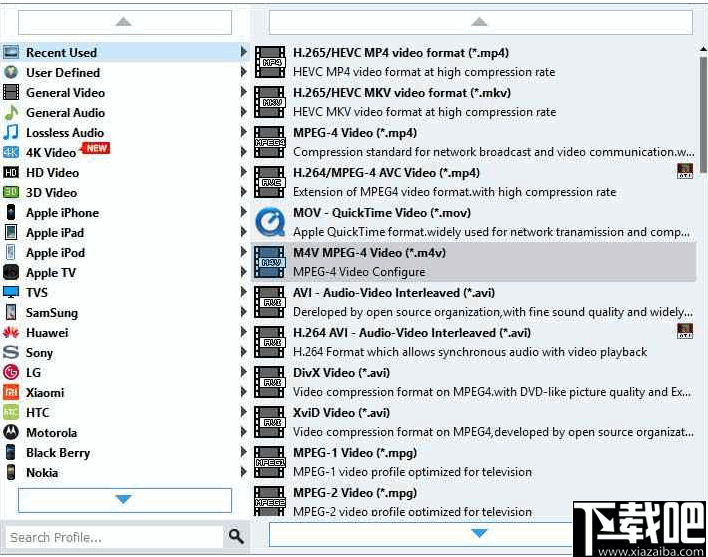Select the General Audio note icon
Viewport: 708px width, 557px height.
coord(11,112)
